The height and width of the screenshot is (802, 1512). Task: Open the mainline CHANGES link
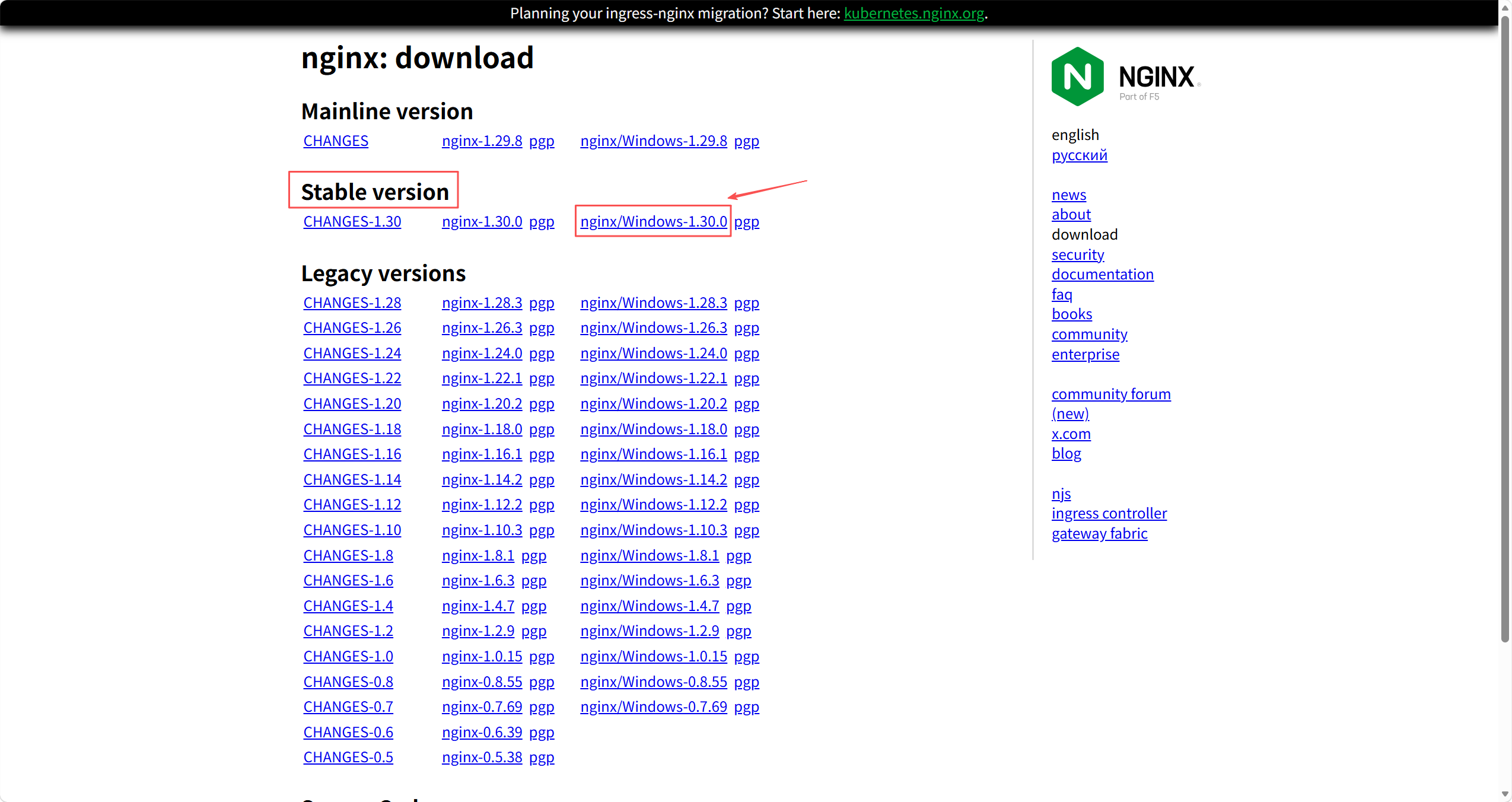pos(336,141)
